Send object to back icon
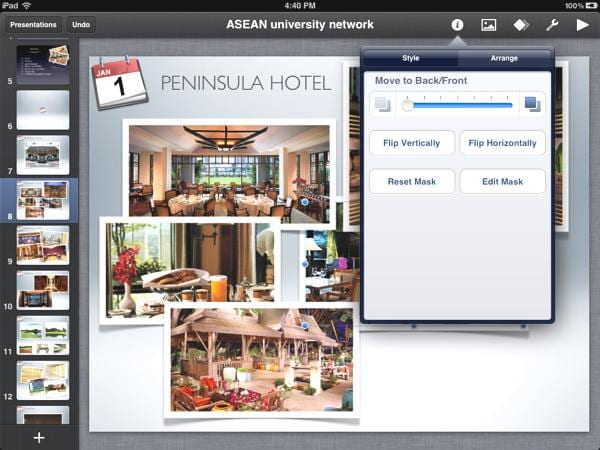Screen dimensions: 600x450 [383, 104]
